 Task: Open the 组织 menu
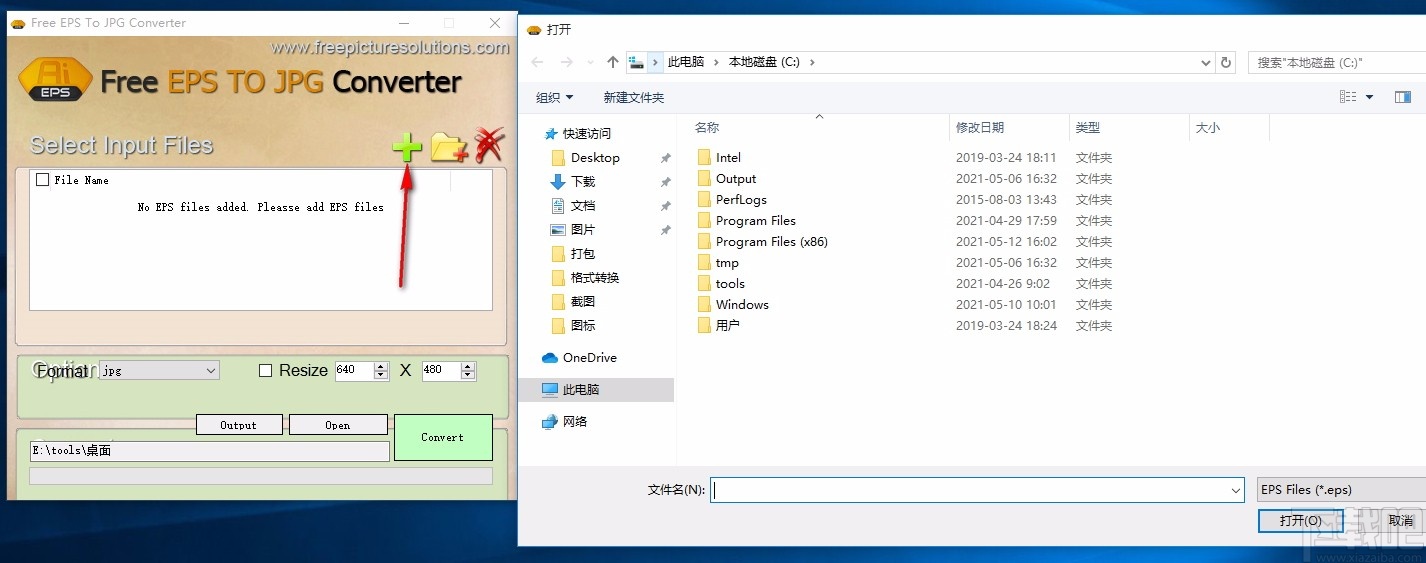555,97
